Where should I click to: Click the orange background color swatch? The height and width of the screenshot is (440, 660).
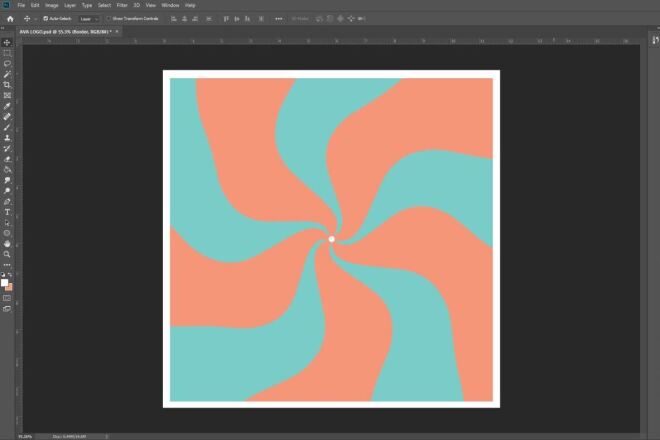pos(10,288)
